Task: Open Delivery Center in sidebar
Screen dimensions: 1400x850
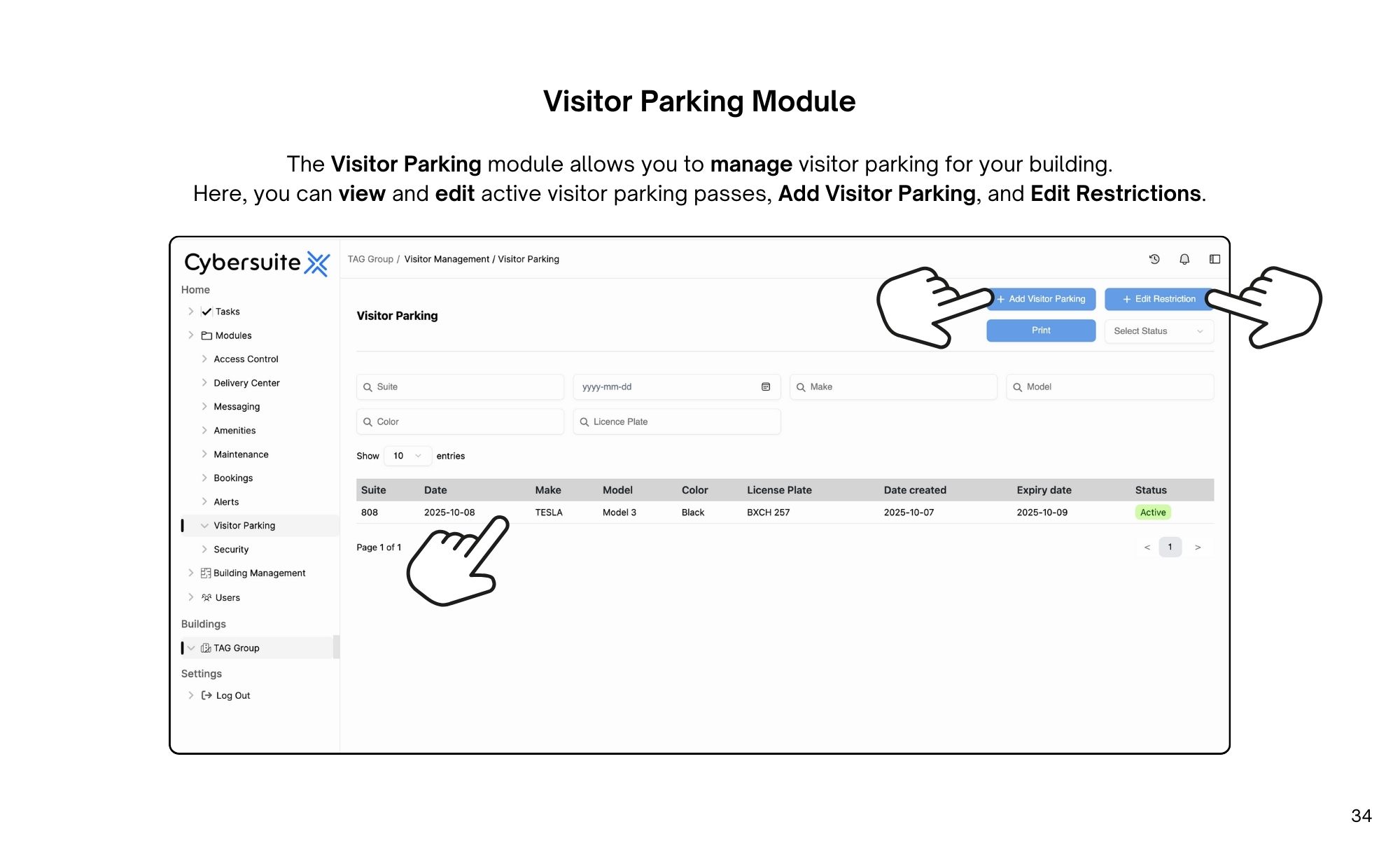Action: (246, 383)
